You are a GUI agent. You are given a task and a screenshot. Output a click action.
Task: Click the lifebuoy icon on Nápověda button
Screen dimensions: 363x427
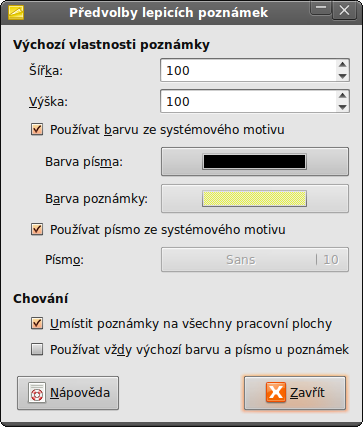tap(37, 393)
